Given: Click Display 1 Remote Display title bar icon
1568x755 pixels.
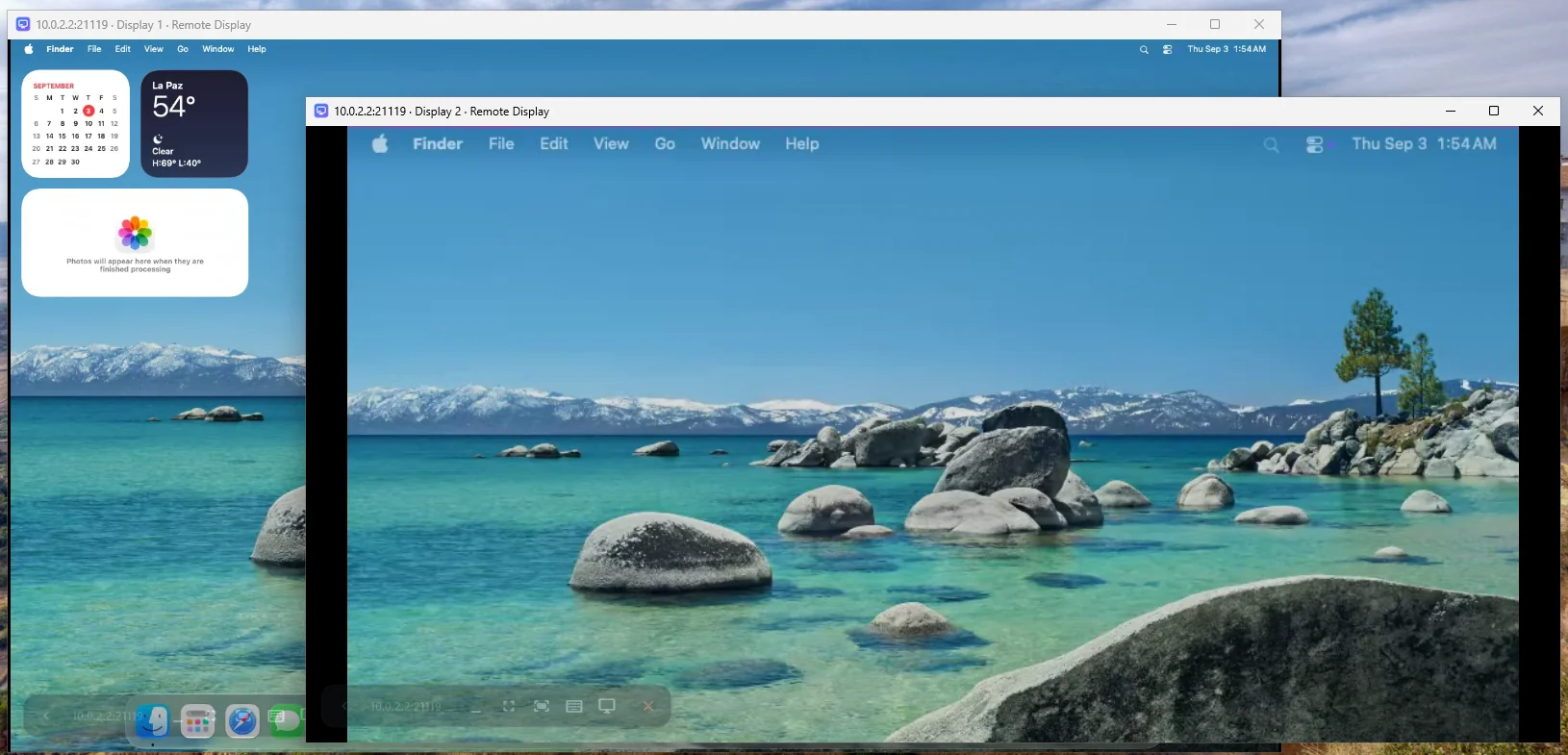Looking at the screenshot, I should [23, 24].
